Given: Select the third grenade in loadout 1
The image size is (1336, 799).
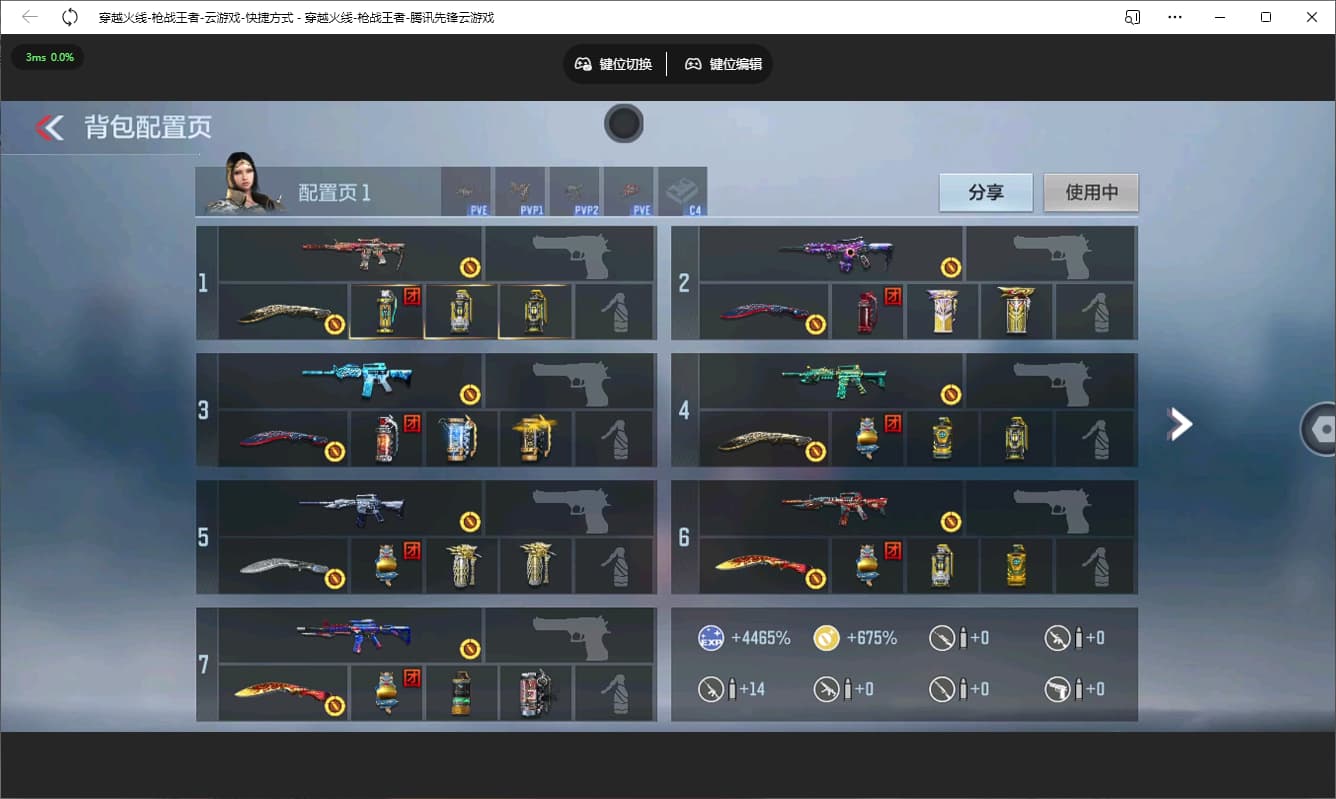Looking at the screenshot, I should 536,312.
